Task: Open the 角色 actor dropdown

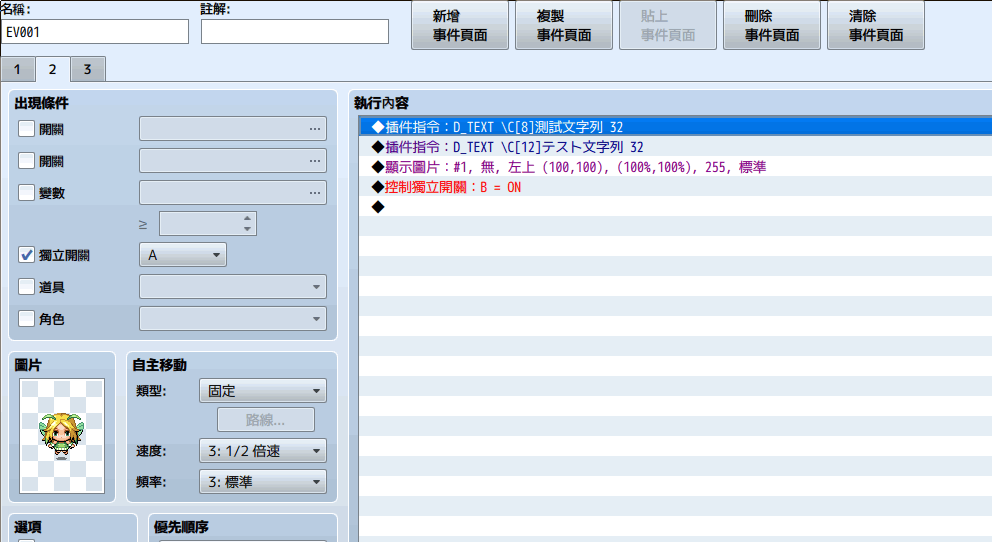Action: click(233, 319)
